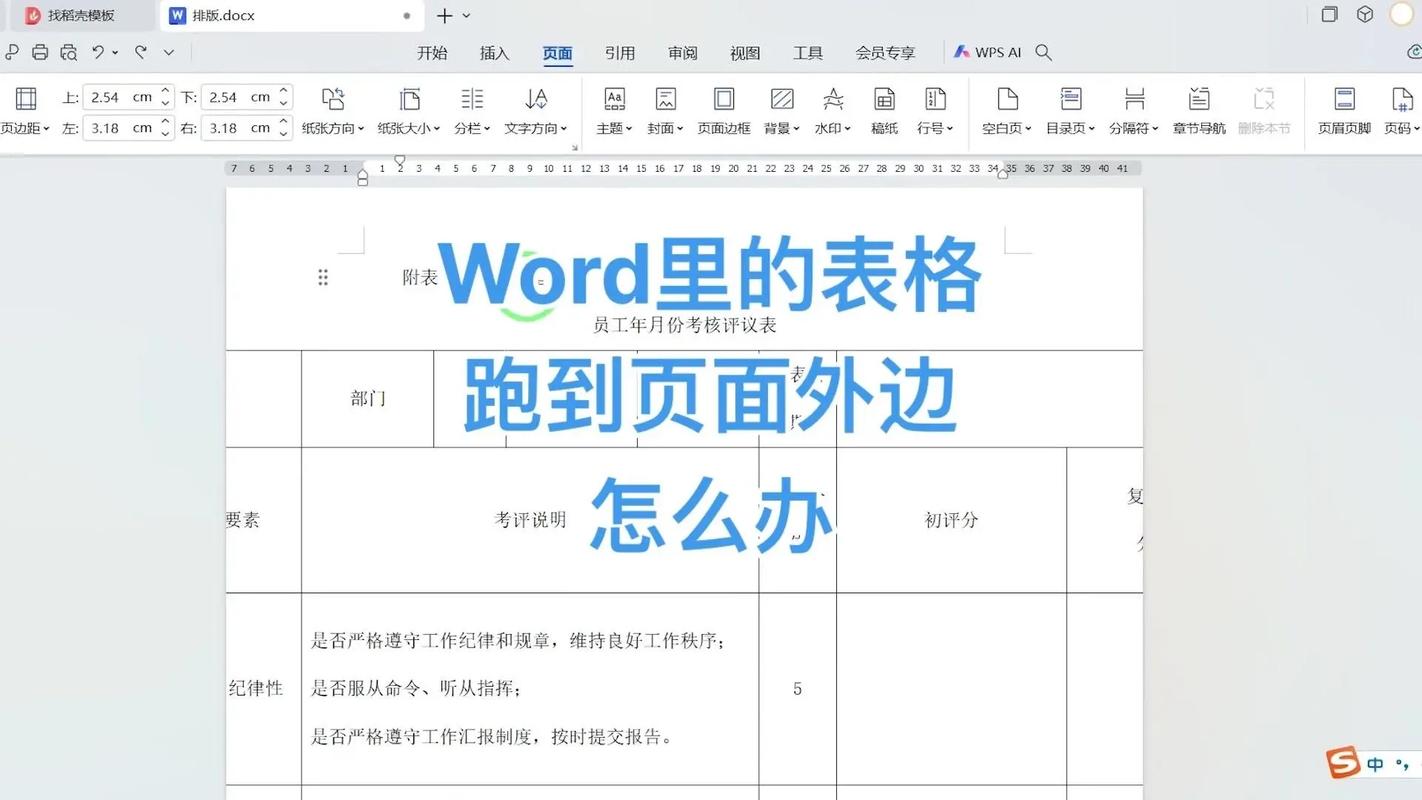Open 纸张方向 paper orientation options

[x=333, y=110]
